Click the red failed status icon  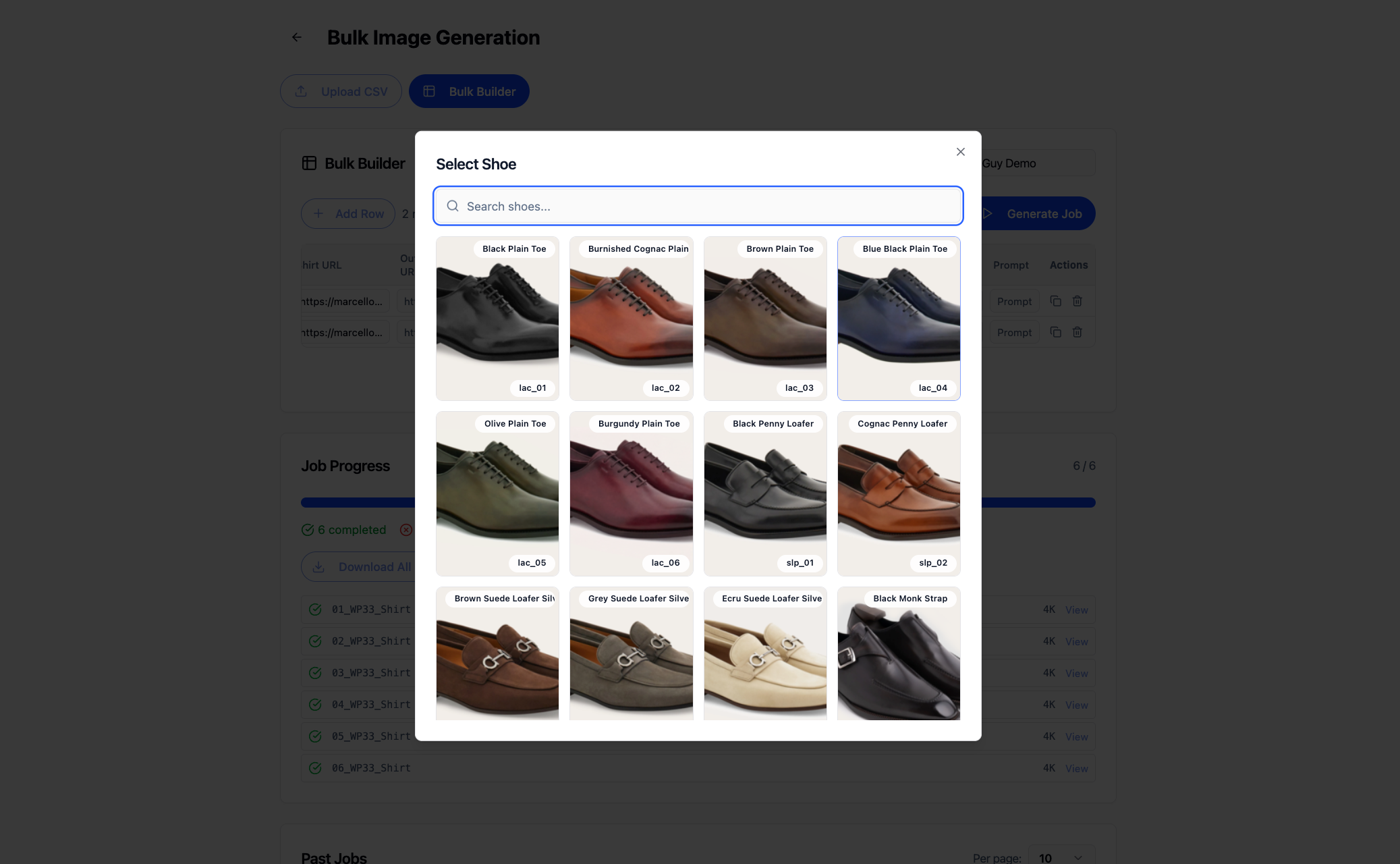tap(406, 530)
